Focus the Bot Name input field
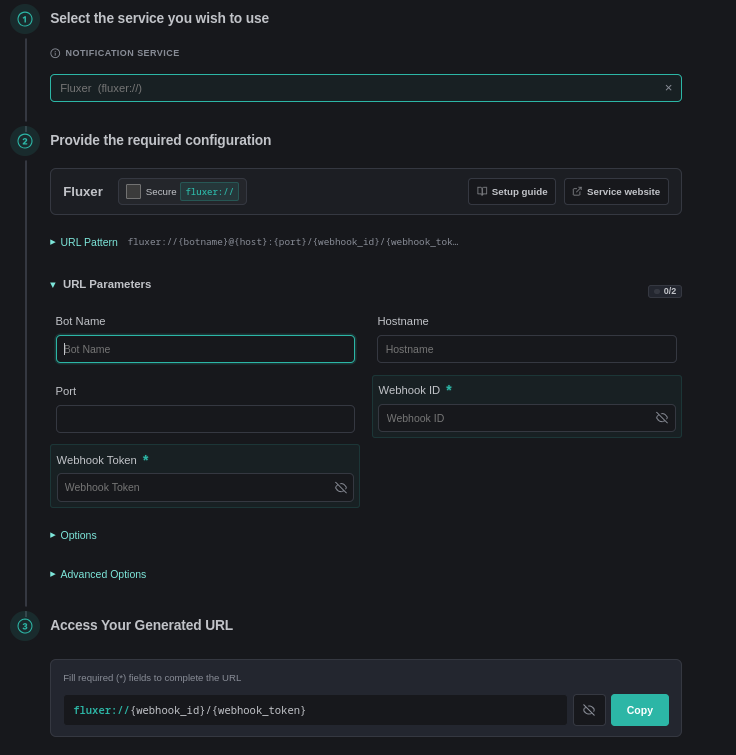 (205, 349)
